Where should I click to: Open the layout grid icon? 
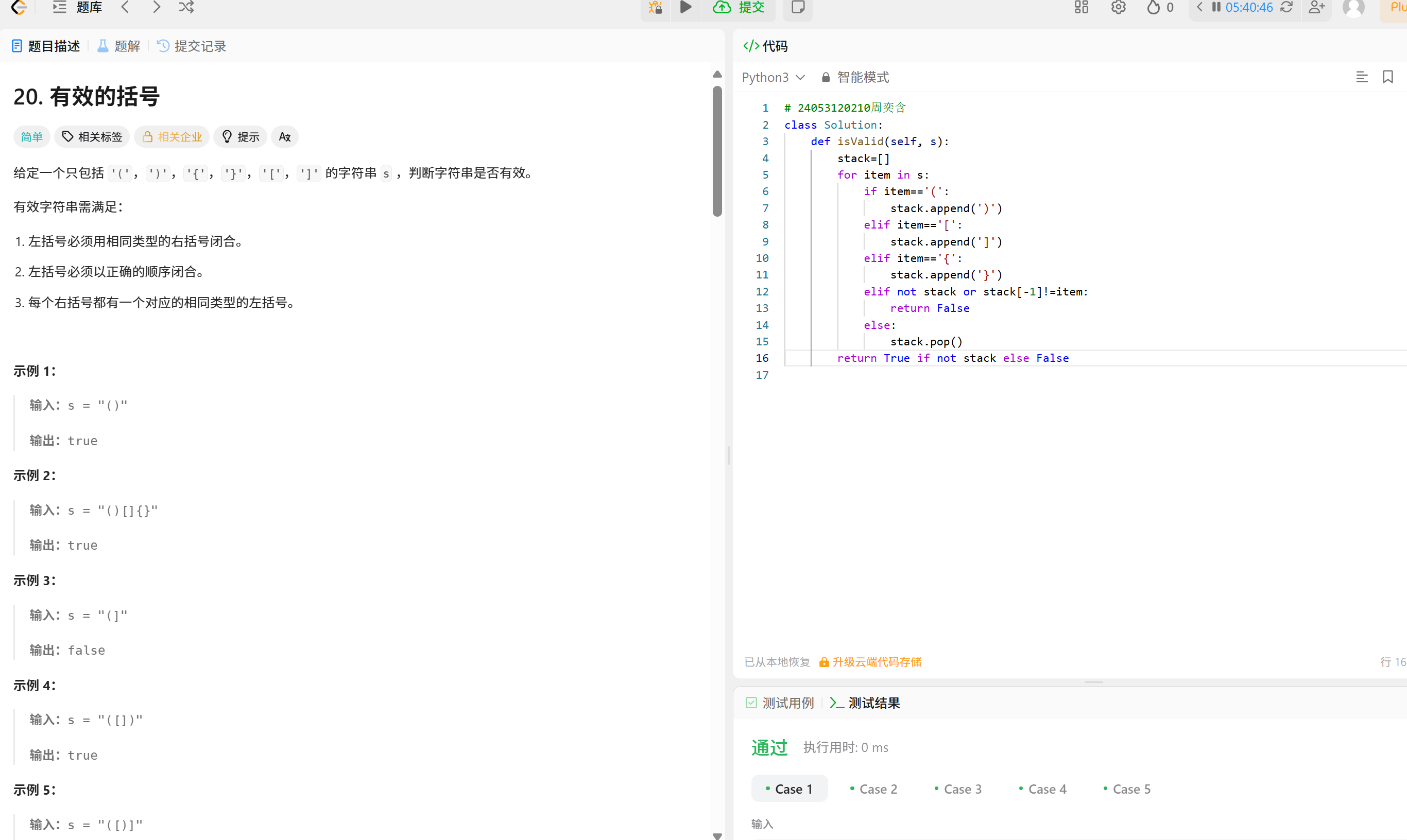coord(1082,7)
